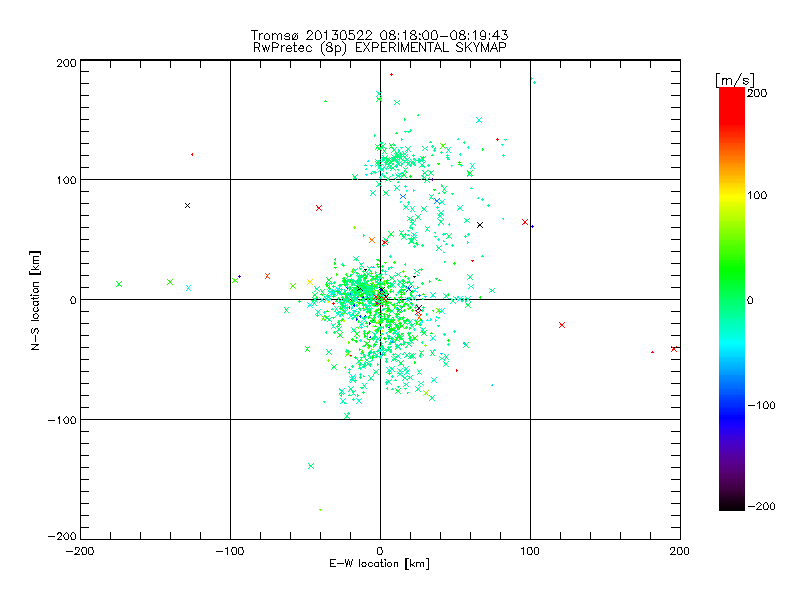The image size is (800, 600).
Task: Select the "100" label beside the colorbar
Action: point(757,195)
